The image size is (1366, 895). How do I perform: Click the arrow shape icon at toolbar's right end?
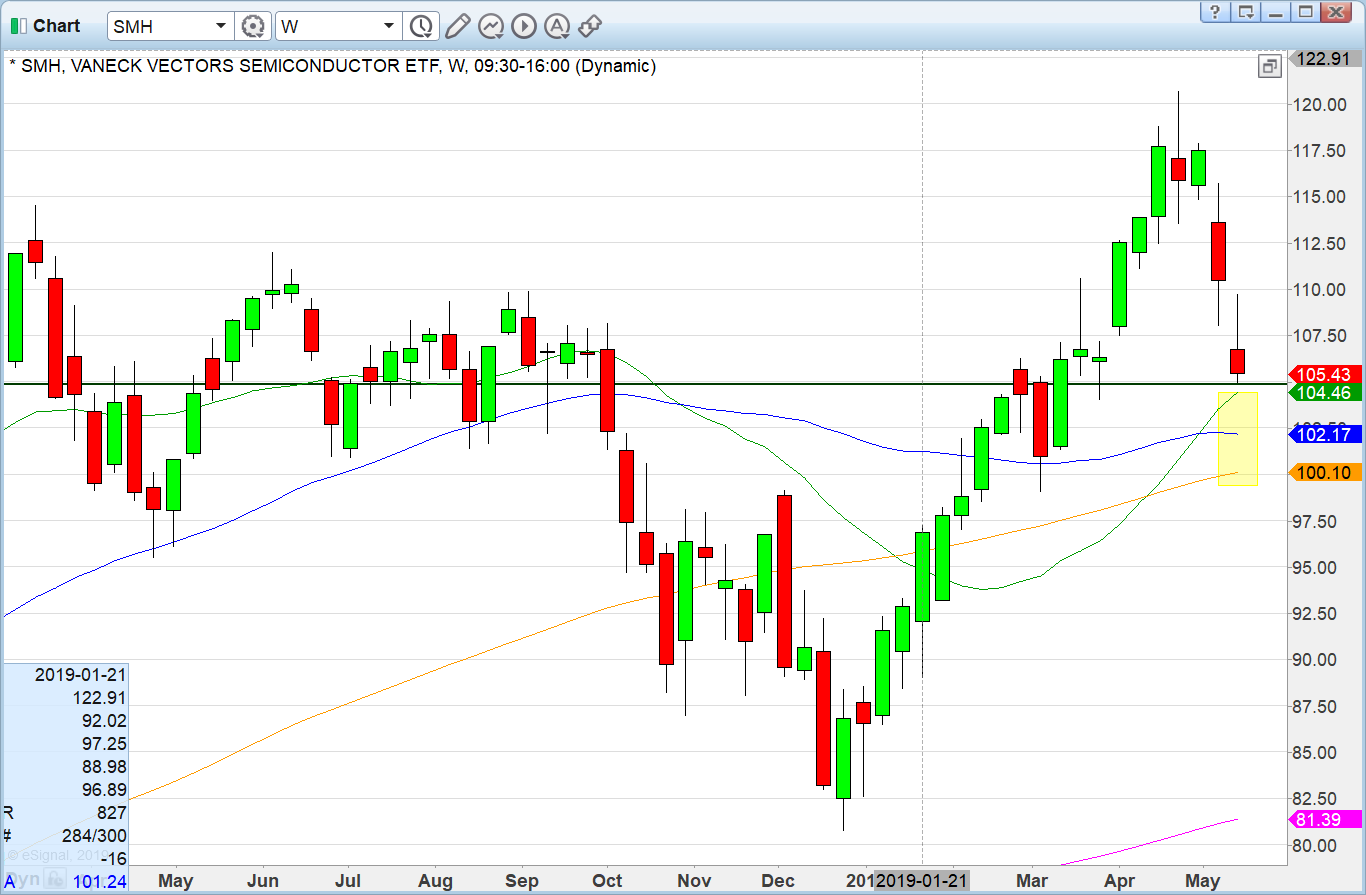590,26
